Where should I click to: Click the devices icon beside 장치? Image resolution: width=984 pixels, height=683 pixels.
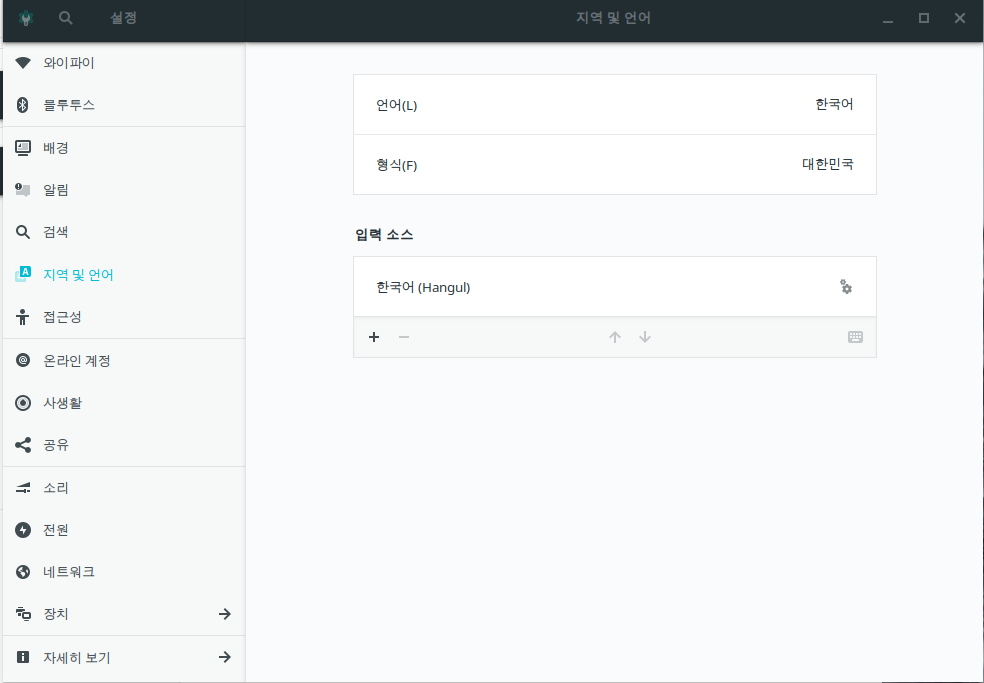click(23, 614)
